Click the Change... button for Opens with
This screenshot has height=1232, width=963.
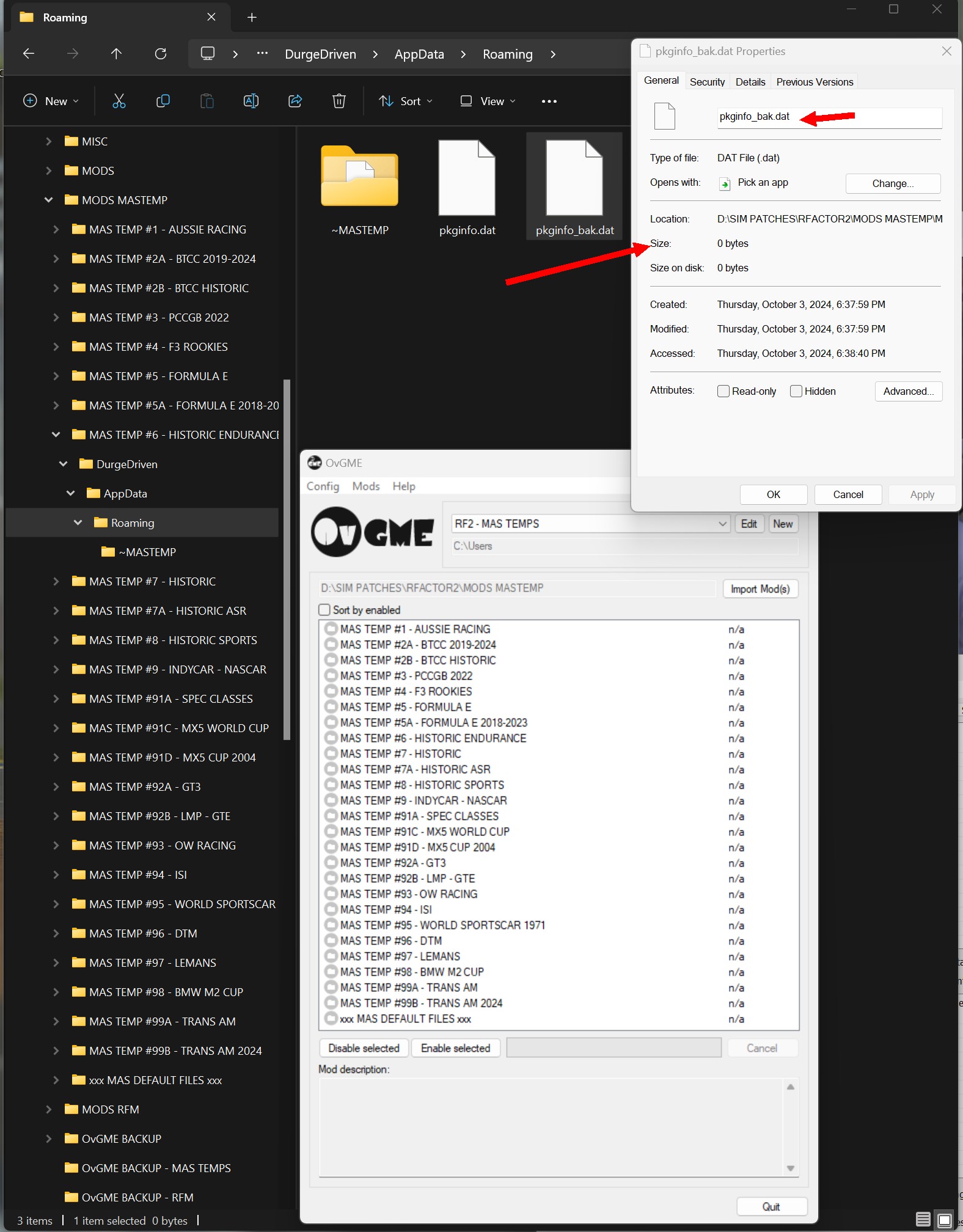pos(893,183)
